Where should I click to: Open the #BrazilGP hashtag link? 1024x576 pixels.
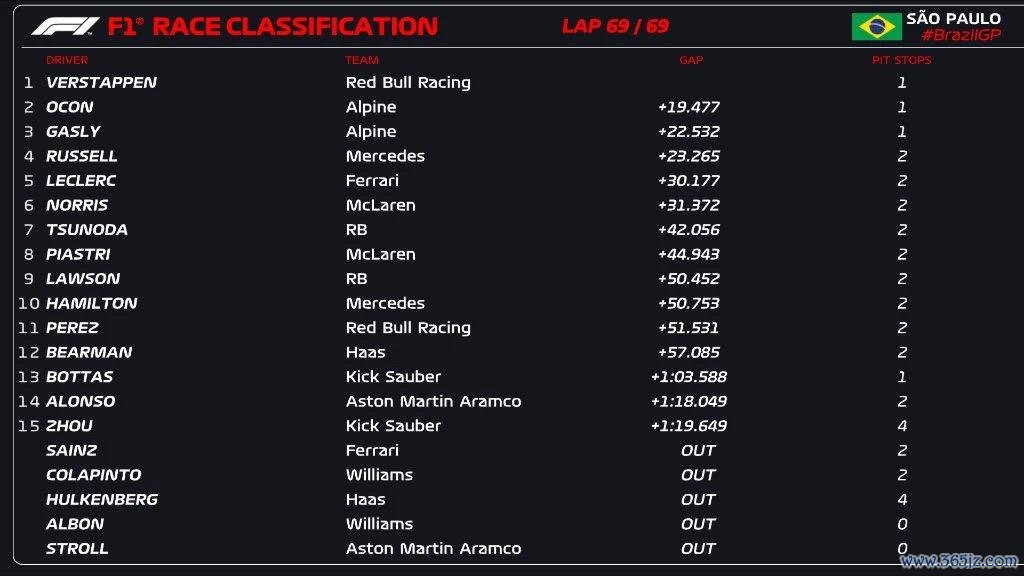(961, 35)
